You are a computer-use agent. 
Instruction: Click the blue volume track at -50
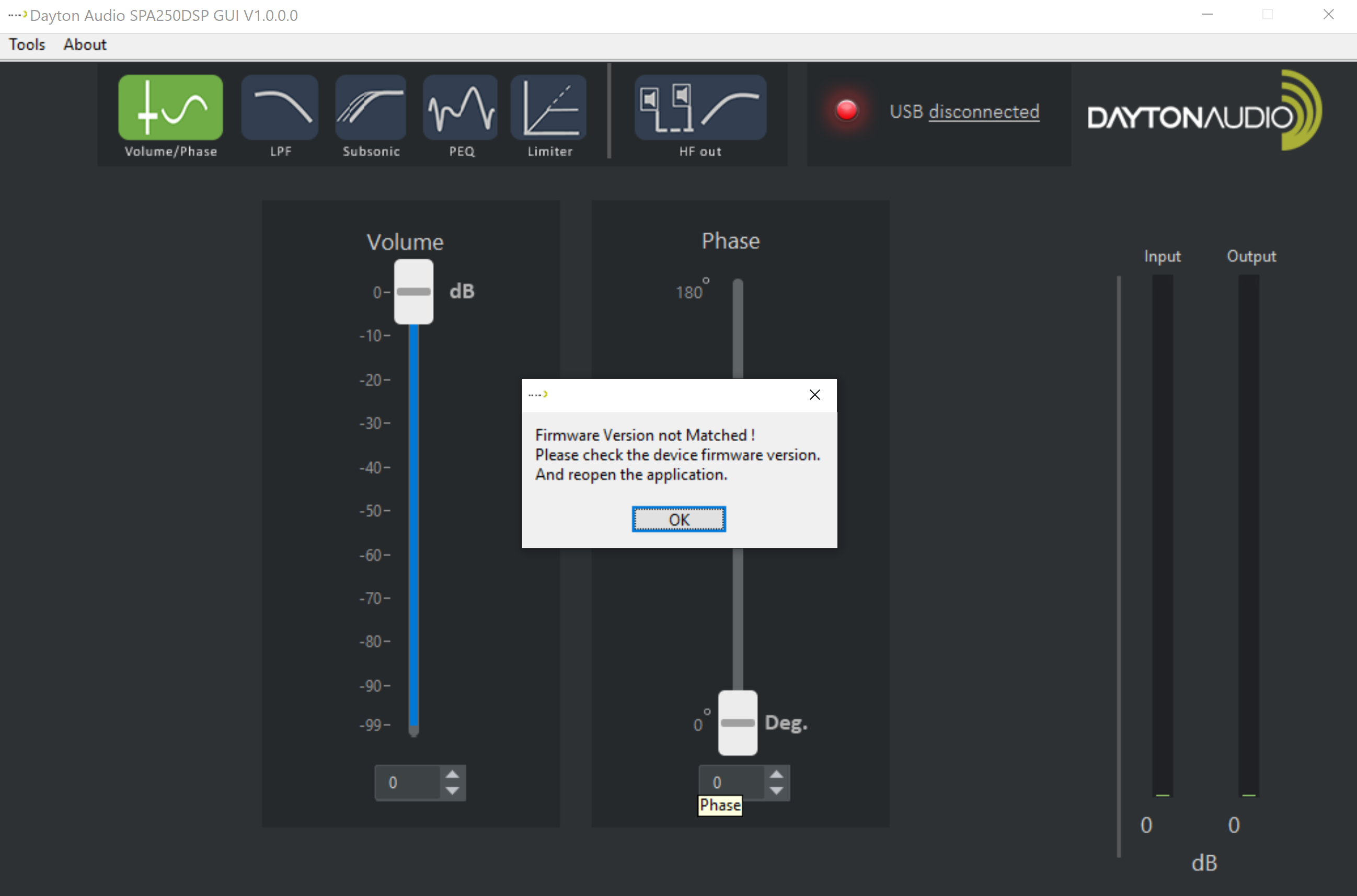pos(413,510)
